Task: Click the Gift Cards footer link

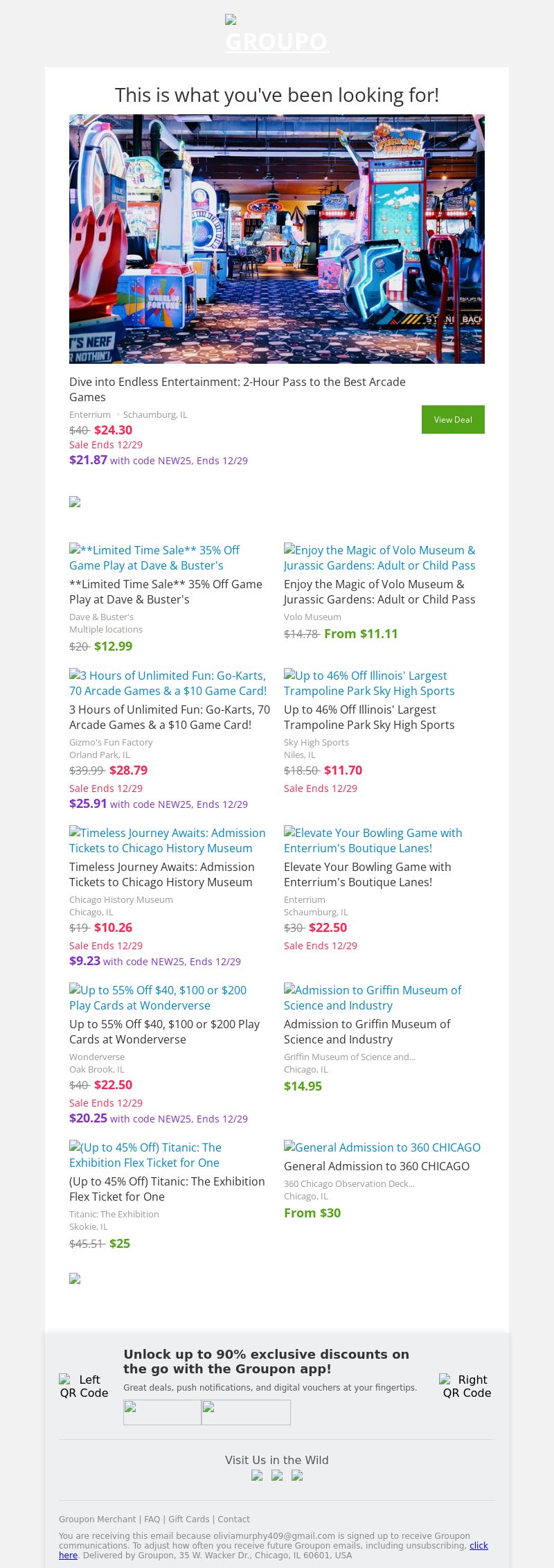Action: [x=189, y=1519]
